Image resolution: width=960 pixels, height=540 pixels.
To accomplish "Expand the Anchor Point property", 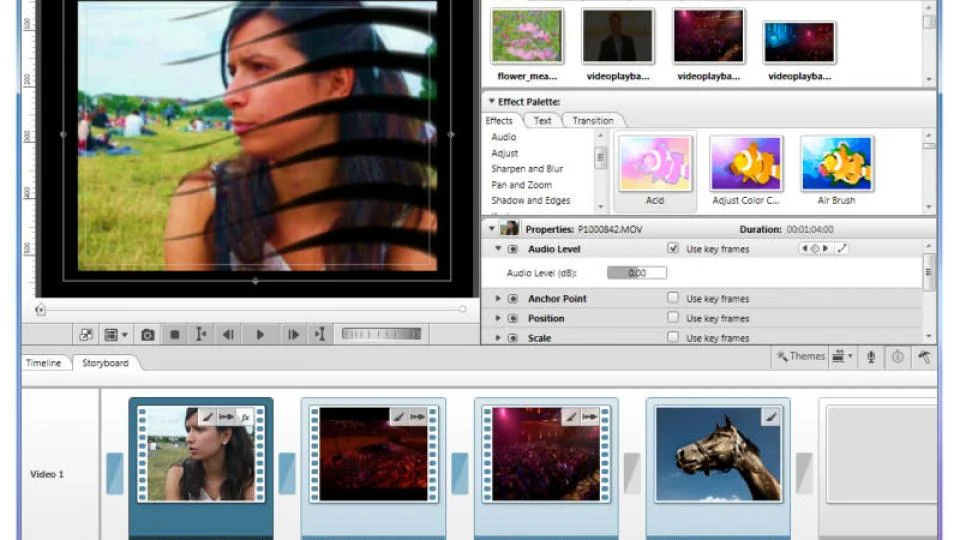I will pos(498,298).
